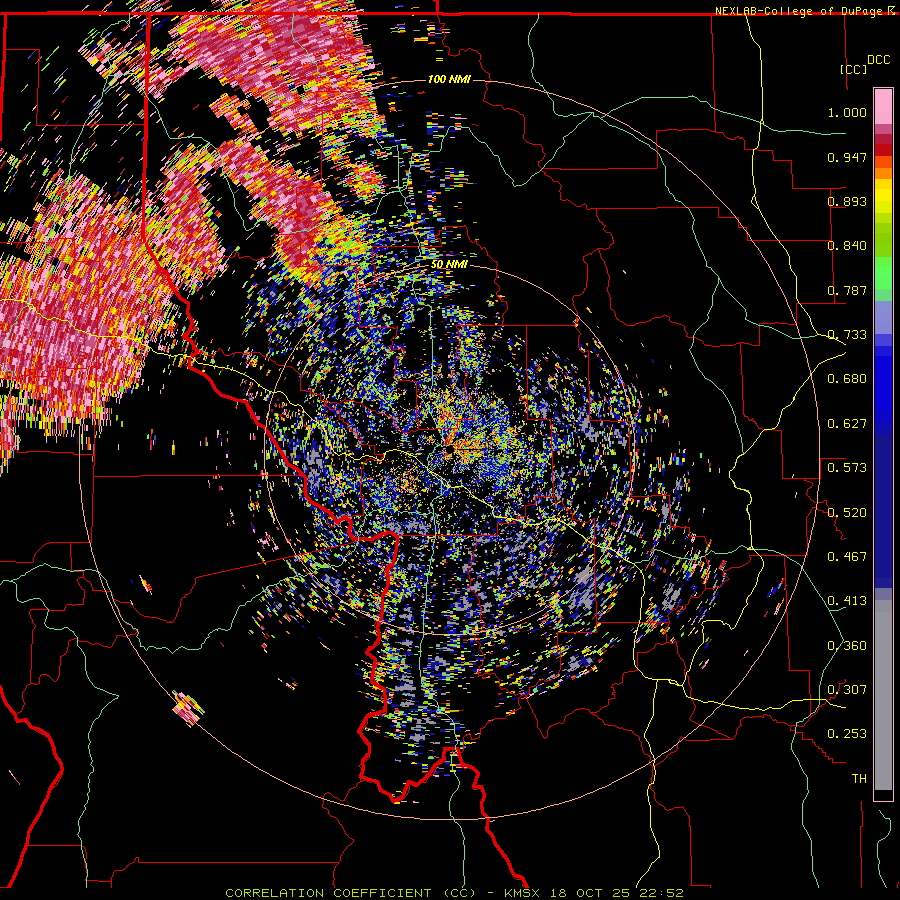Click the 50 NMI range ring label
This screenshot has height=900, width=900.
point(449,265)
